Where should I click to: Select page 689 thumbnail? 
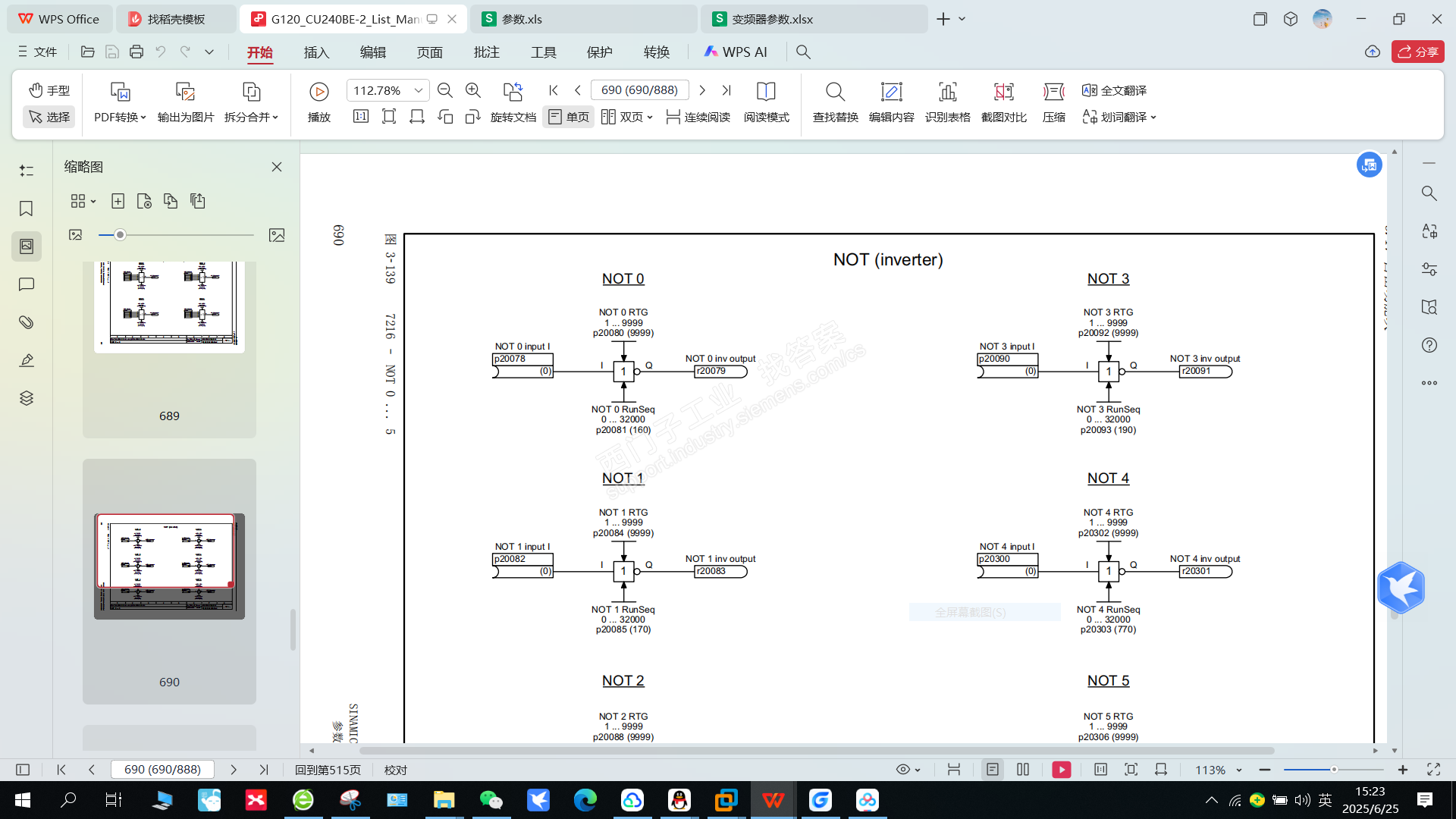point(169,307)
